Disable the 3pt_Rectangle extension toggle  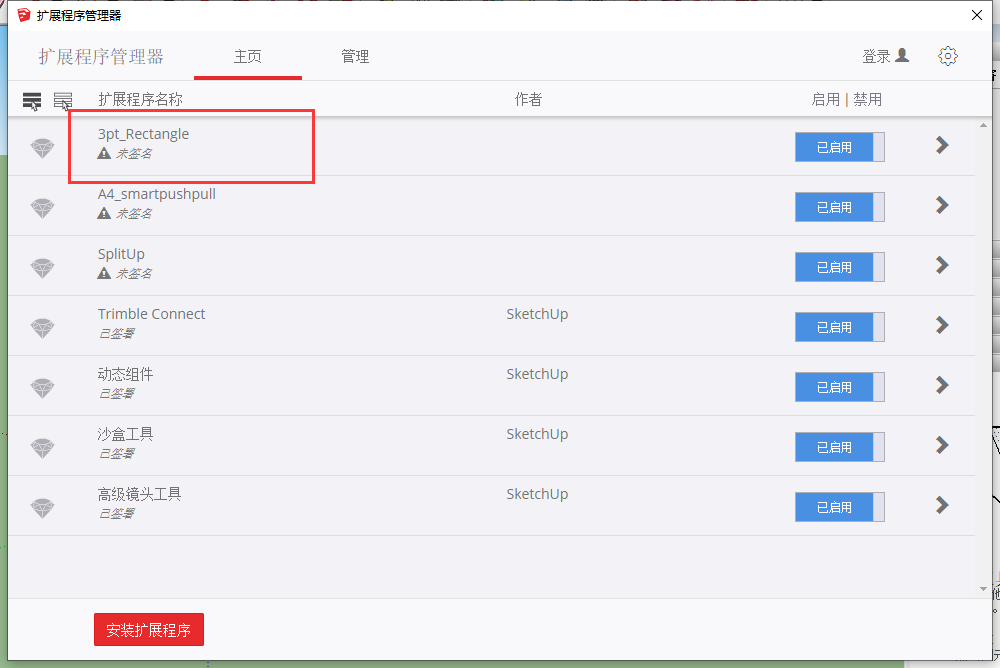839,147
